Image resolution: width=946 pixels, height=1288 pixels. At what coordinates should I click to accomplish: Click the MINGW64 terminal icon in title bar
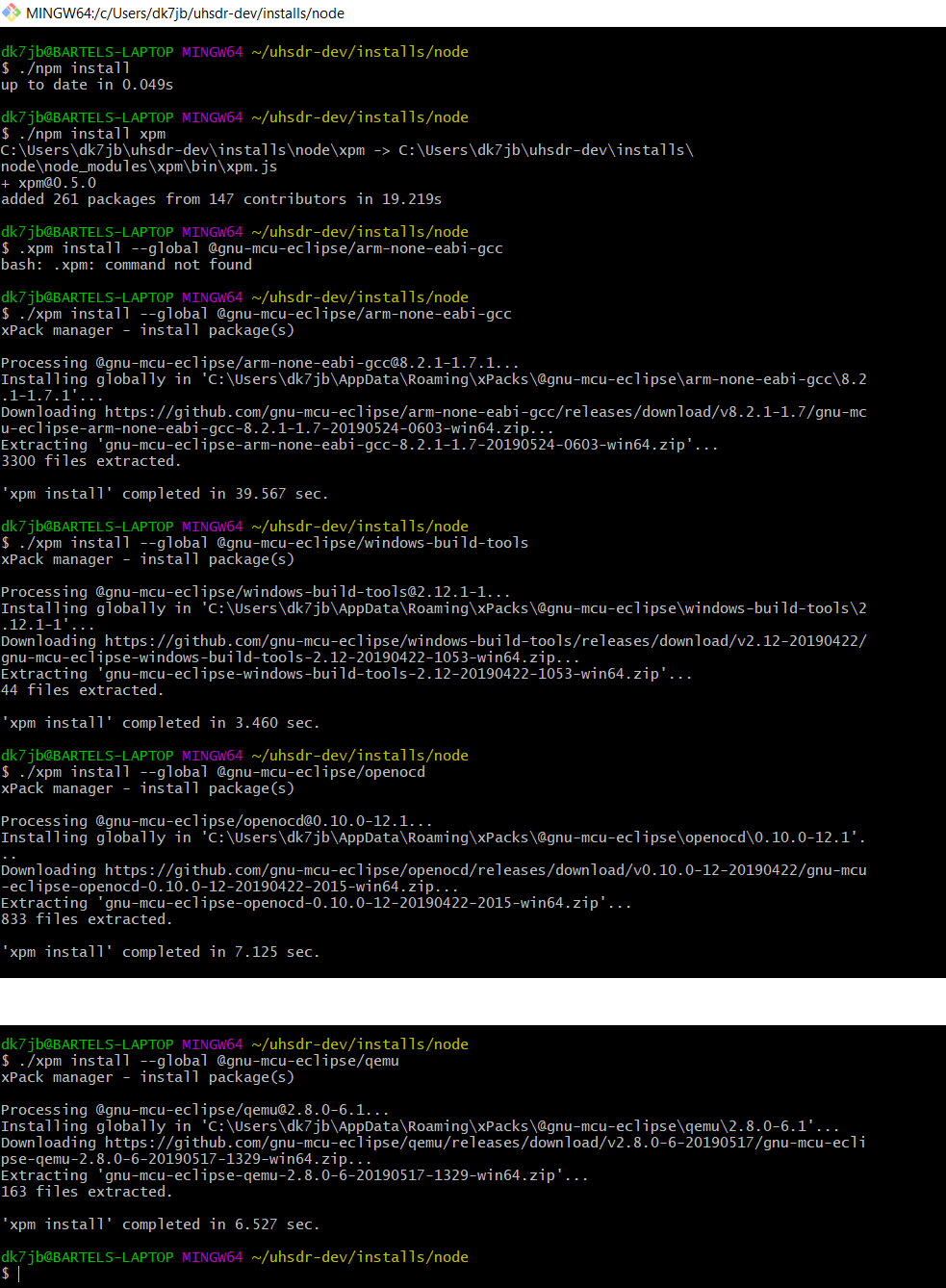pyautogui.click(x=11, y=13)
